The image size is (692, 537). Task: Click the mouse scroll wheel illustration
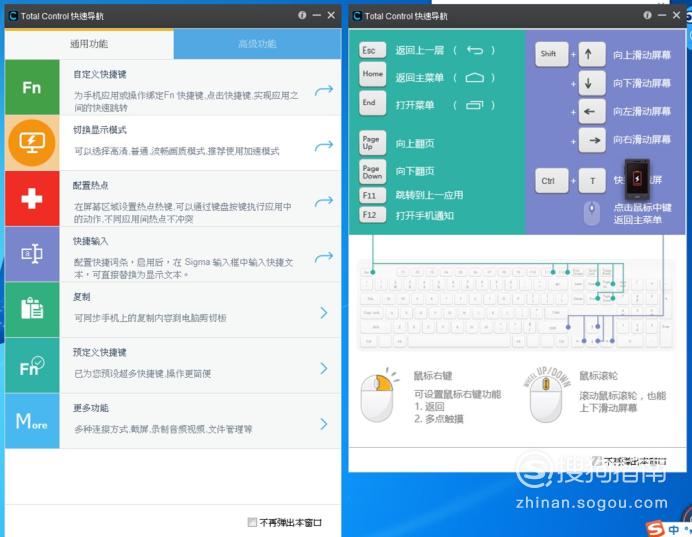point(546,396)
